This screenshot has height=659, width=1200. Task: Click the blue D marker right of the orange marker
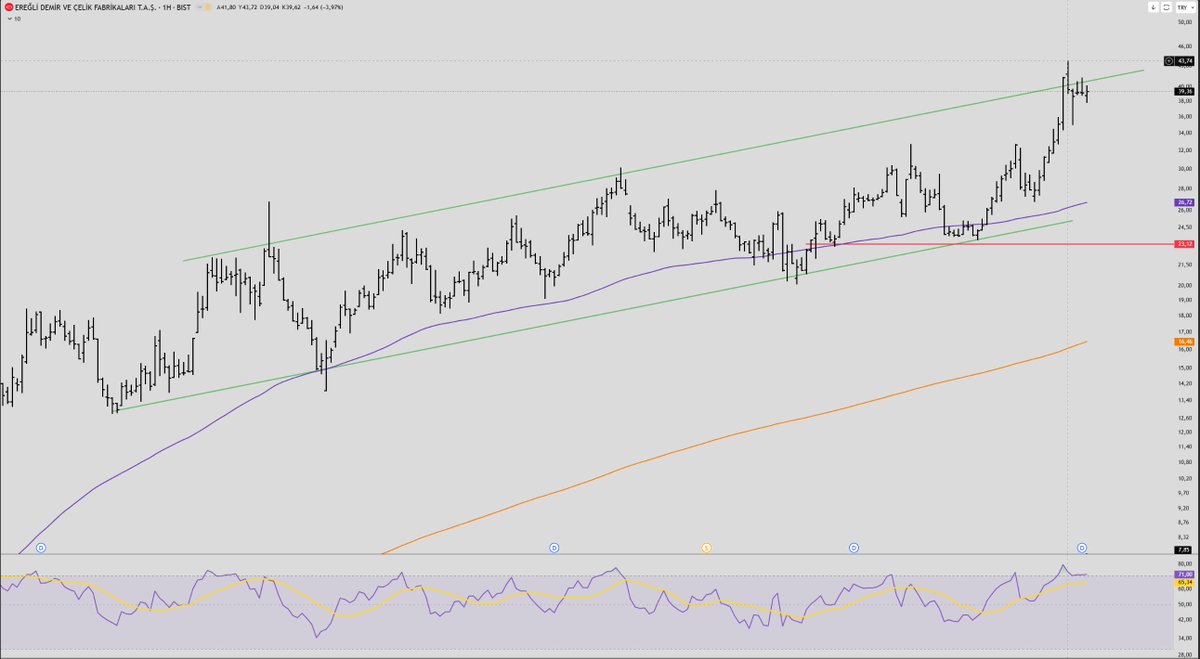click(854, 548)
